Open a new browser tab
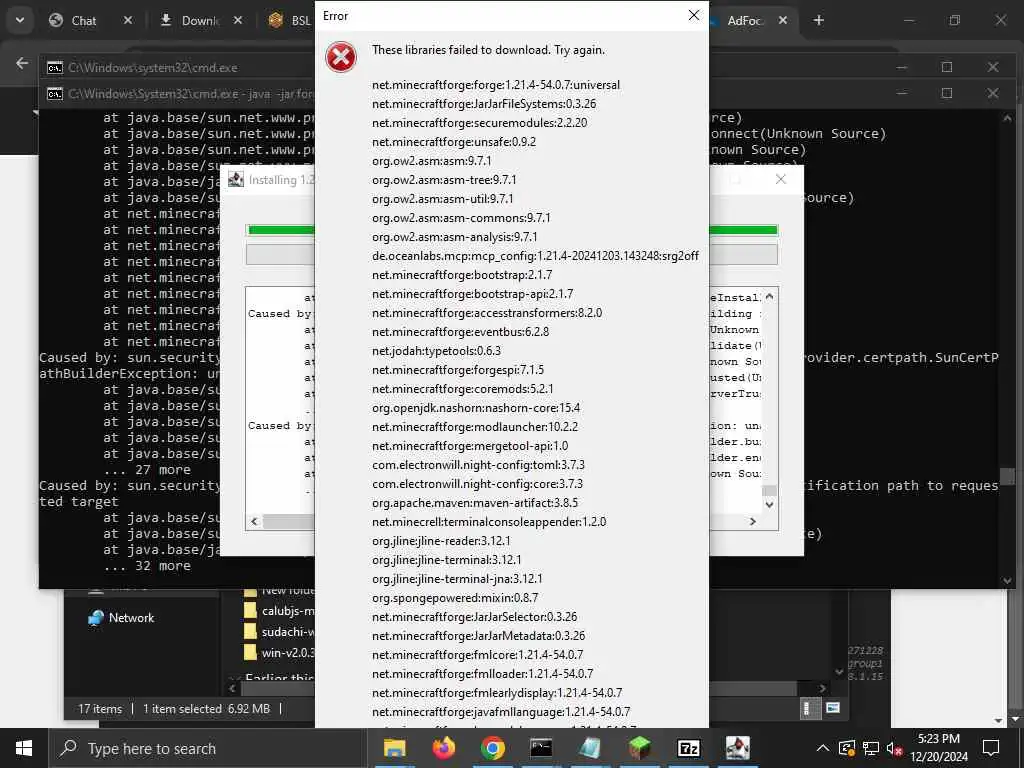 (818, 21)
